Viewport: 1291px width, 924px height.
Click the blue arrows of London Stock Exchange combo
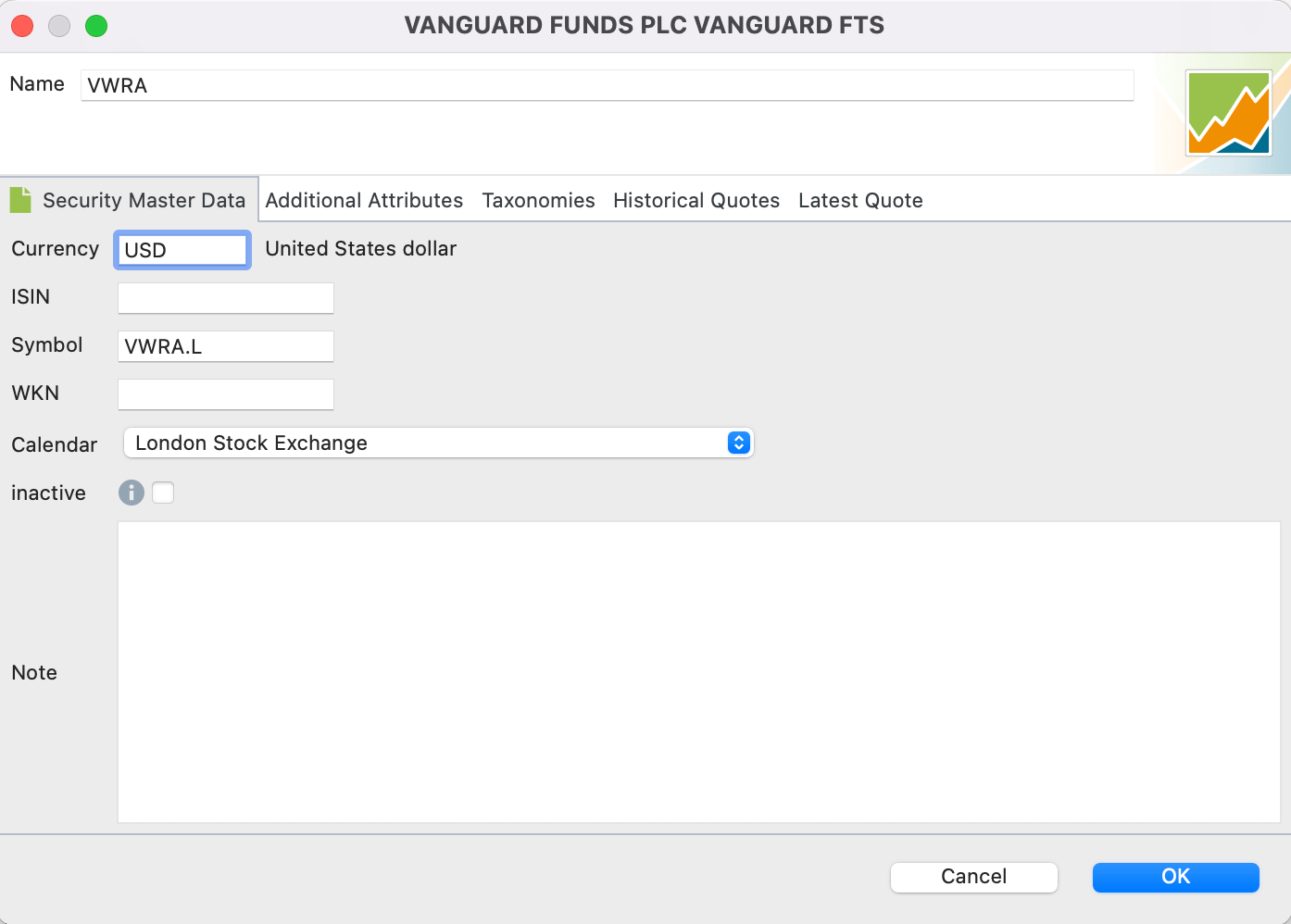coord(738,443)
